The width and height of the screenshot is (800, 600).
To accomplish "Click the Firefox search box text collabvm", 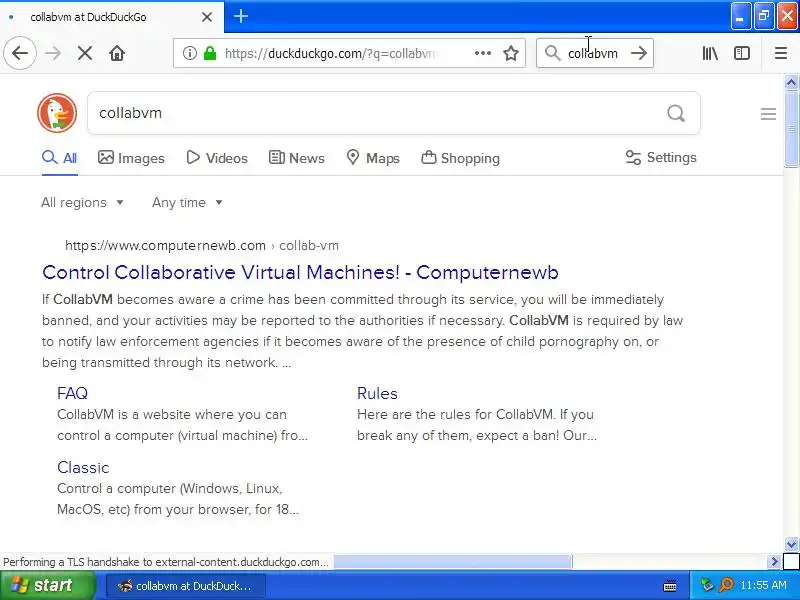I will [593, 53].
